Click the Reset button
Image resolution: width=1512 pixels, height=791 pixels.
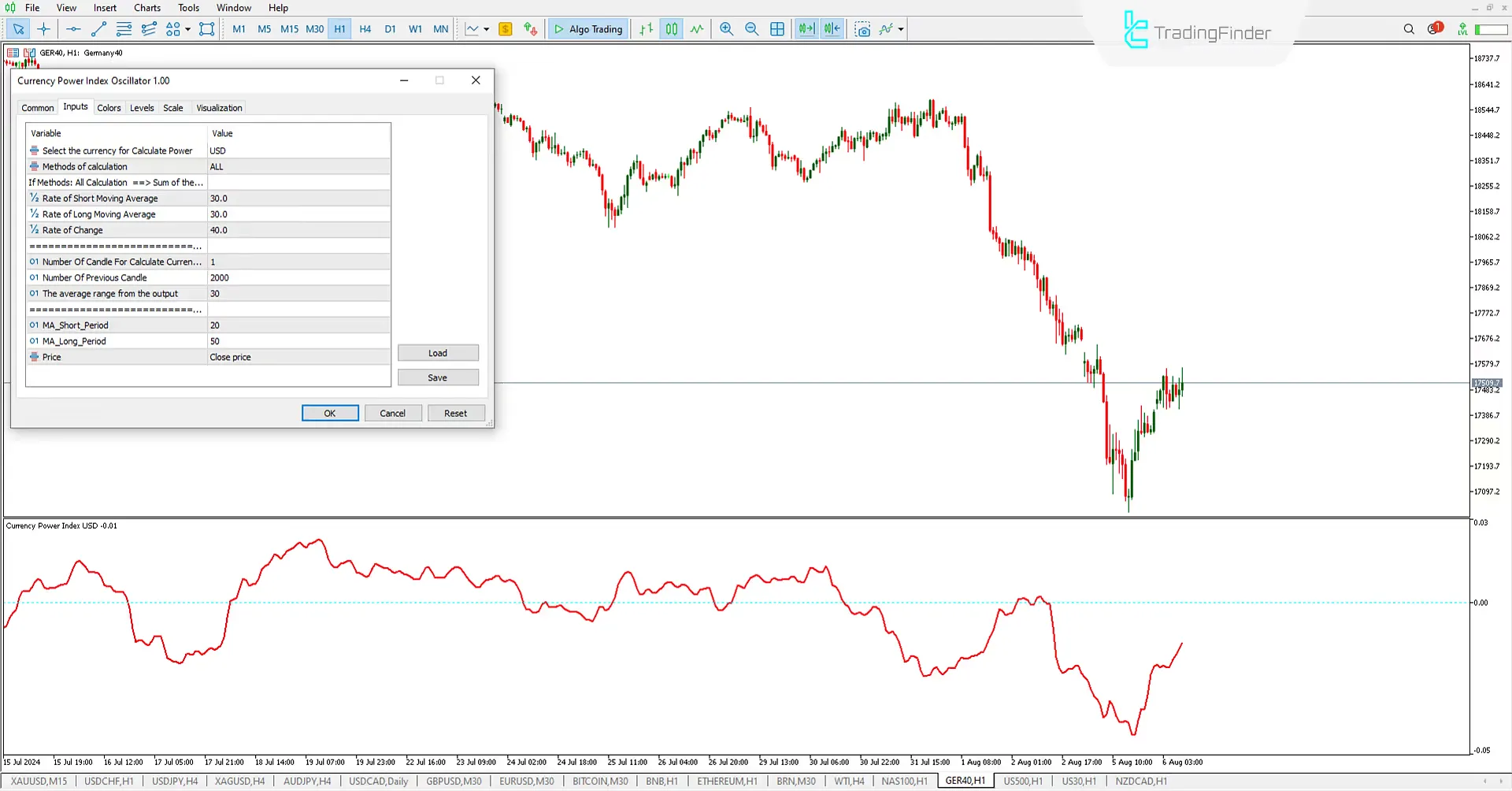(455, 414)
